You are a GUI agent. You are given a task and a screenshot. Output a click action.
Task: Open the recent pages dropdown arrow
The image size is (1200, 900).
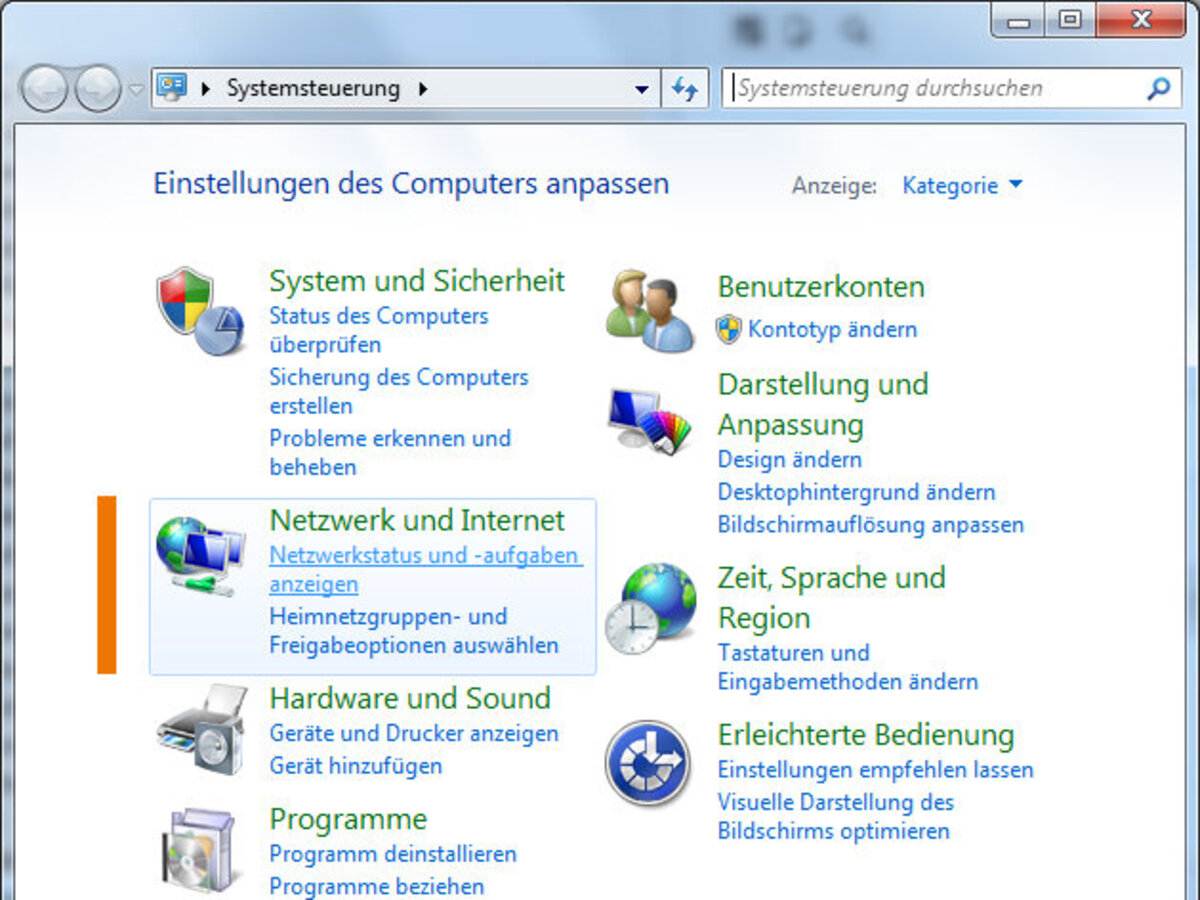point(136,89)
